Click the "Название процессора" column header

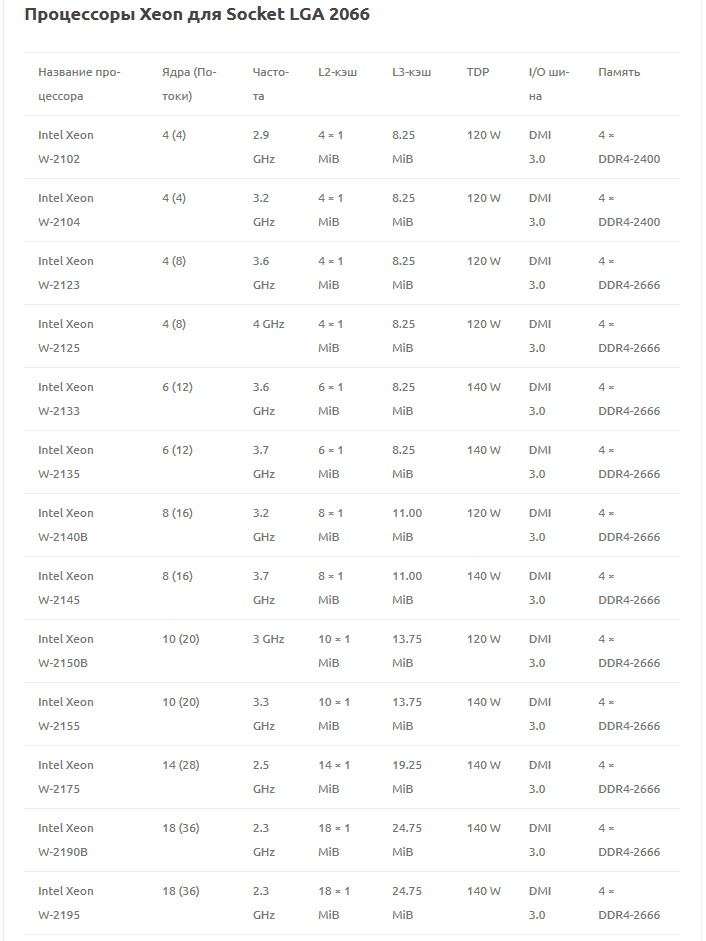click(x=78, y=84)
